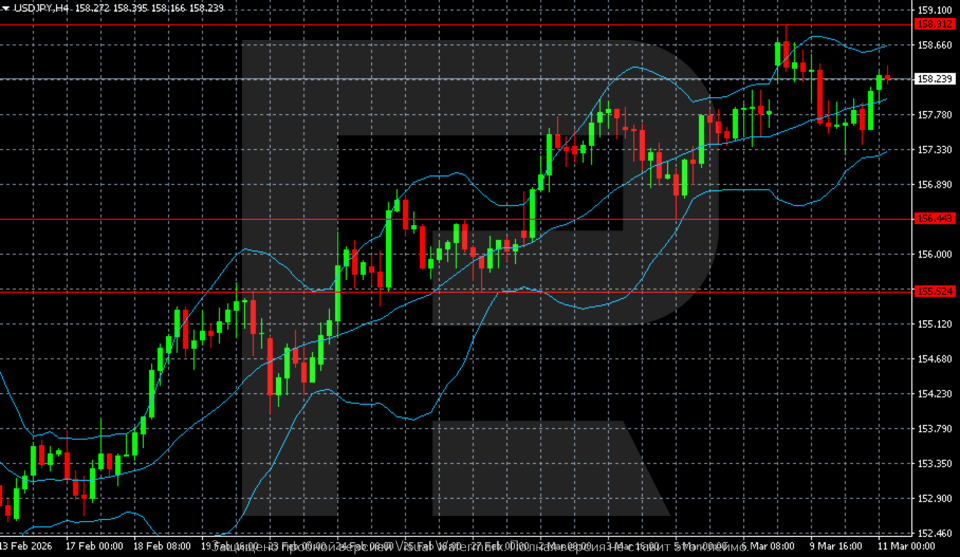This screenshot has width=960, height=557.
Task: Click the 152.460 price axis label
Action: [933, 533]
